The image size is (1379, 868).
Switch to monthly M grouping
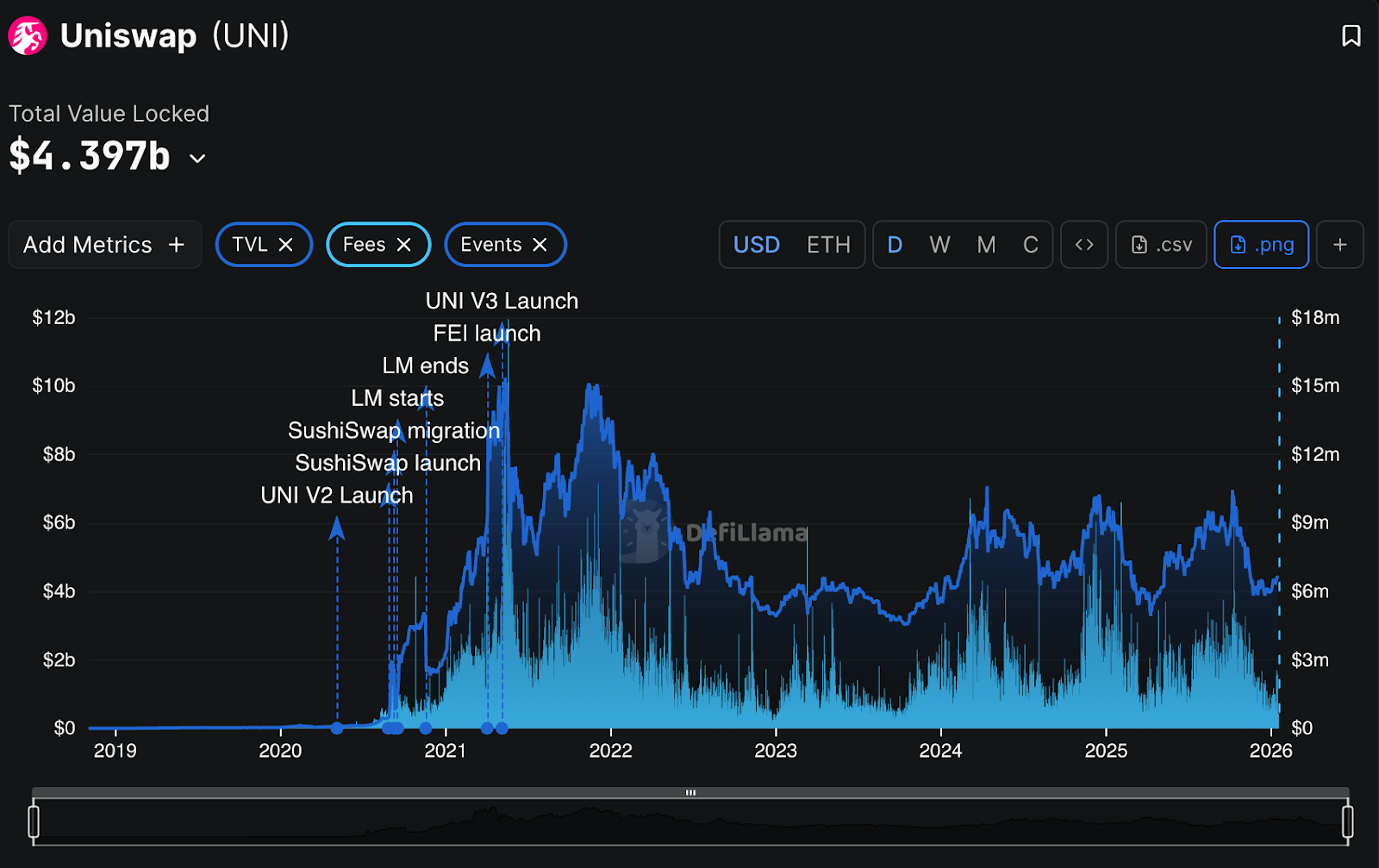986,245
